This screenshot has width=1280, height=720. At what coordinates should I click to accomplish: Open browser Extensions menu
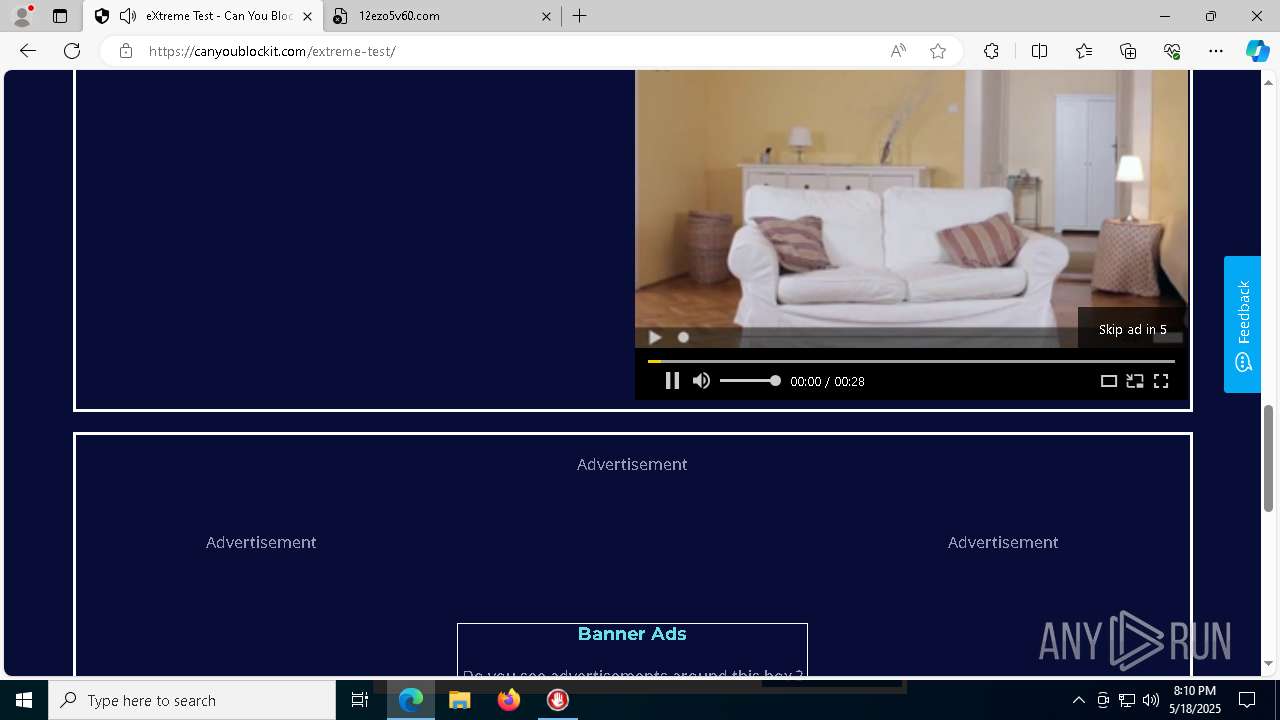click(991, 51)
